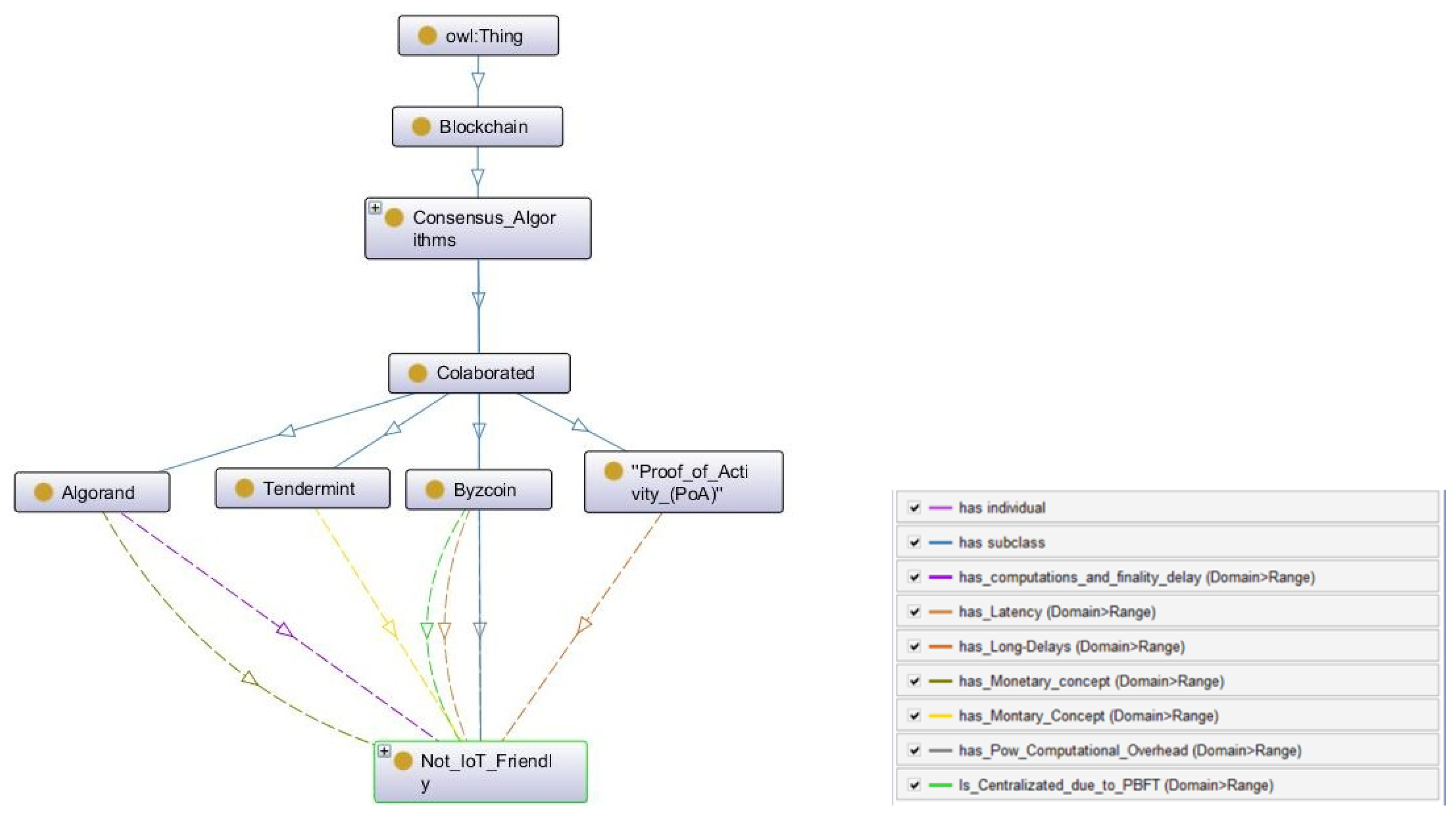
Task: Toggle has_Pow_Computational_Overhead checkbox
Action: coord(914,751)
